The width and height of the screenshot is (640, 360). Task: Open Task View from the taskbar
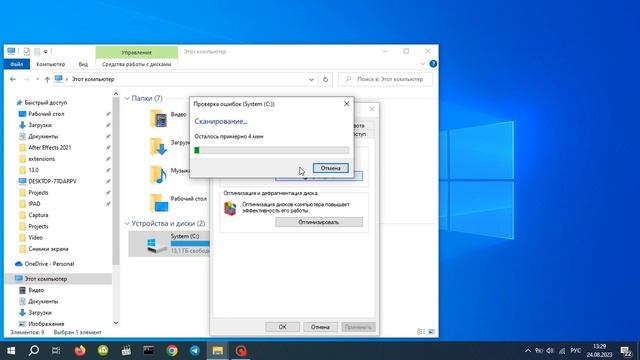[56, 351]
